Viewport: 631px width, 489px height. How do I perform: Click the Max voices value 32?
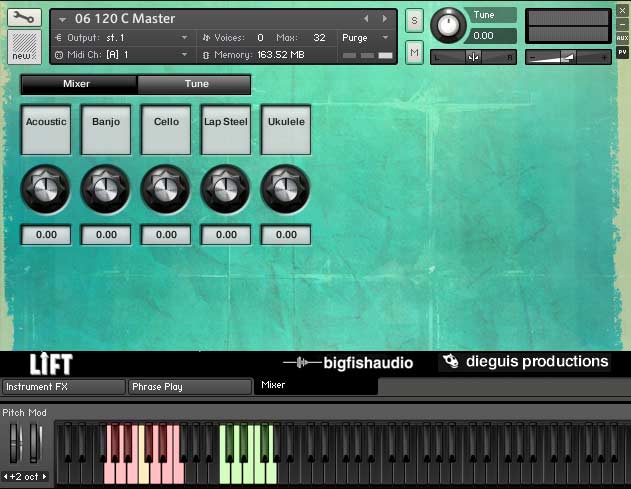319,38
